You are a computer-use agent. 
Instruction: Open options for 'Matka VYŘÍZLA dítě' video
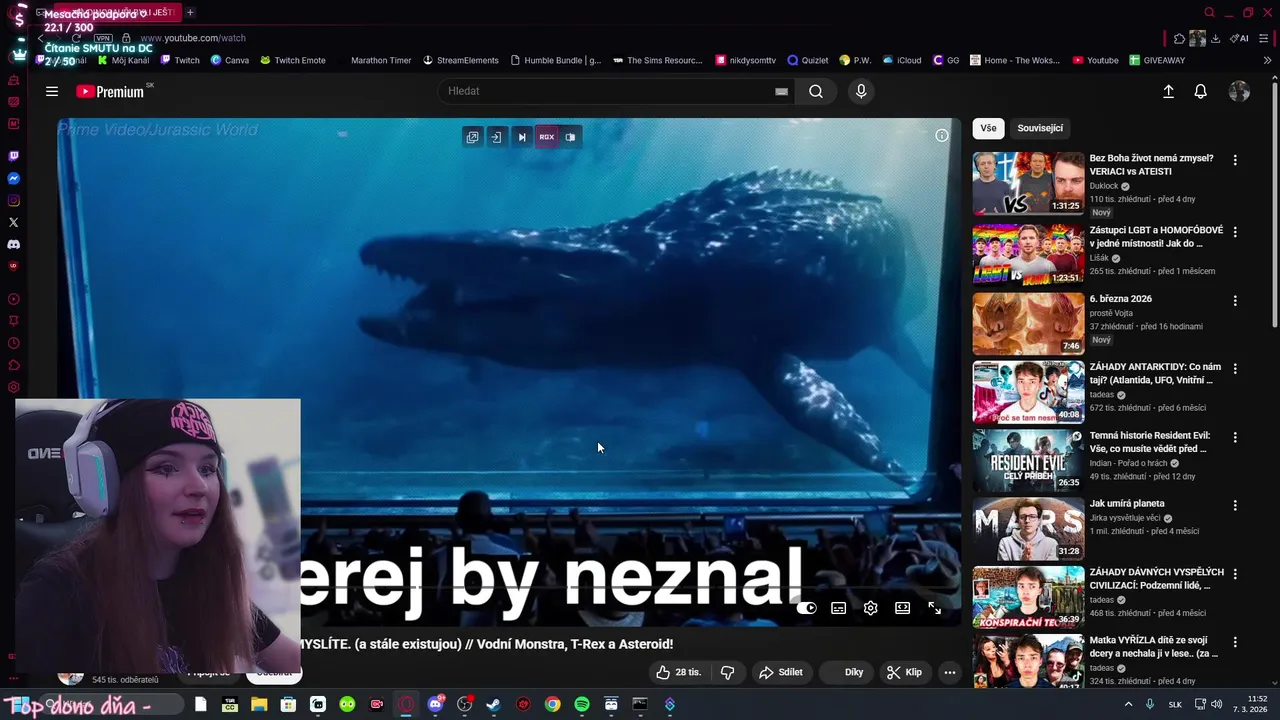[1235, 641]
